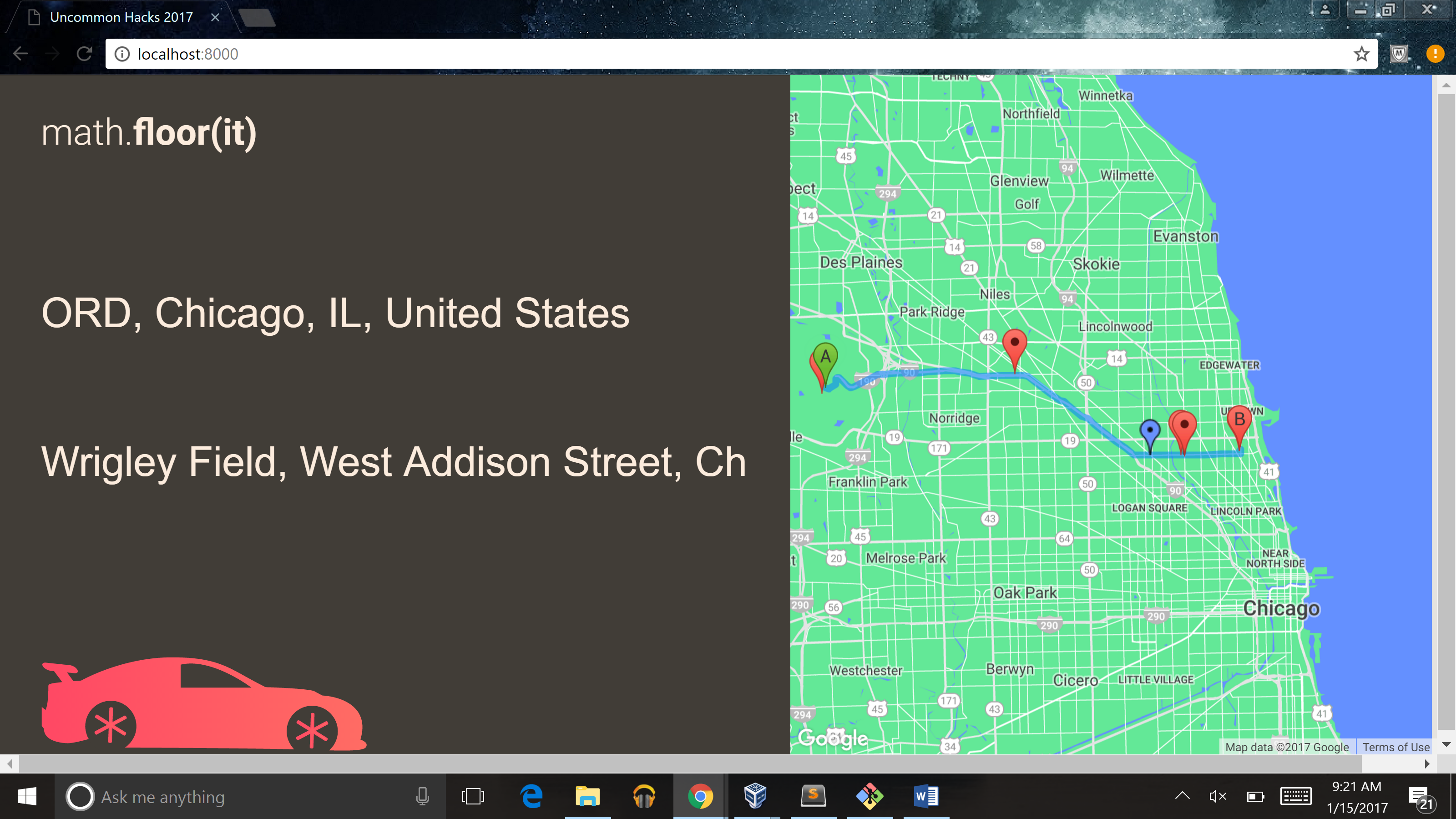The image size is (1456, 819).
Task: View site information icon in address bar
Action: (x=122, y=54)
